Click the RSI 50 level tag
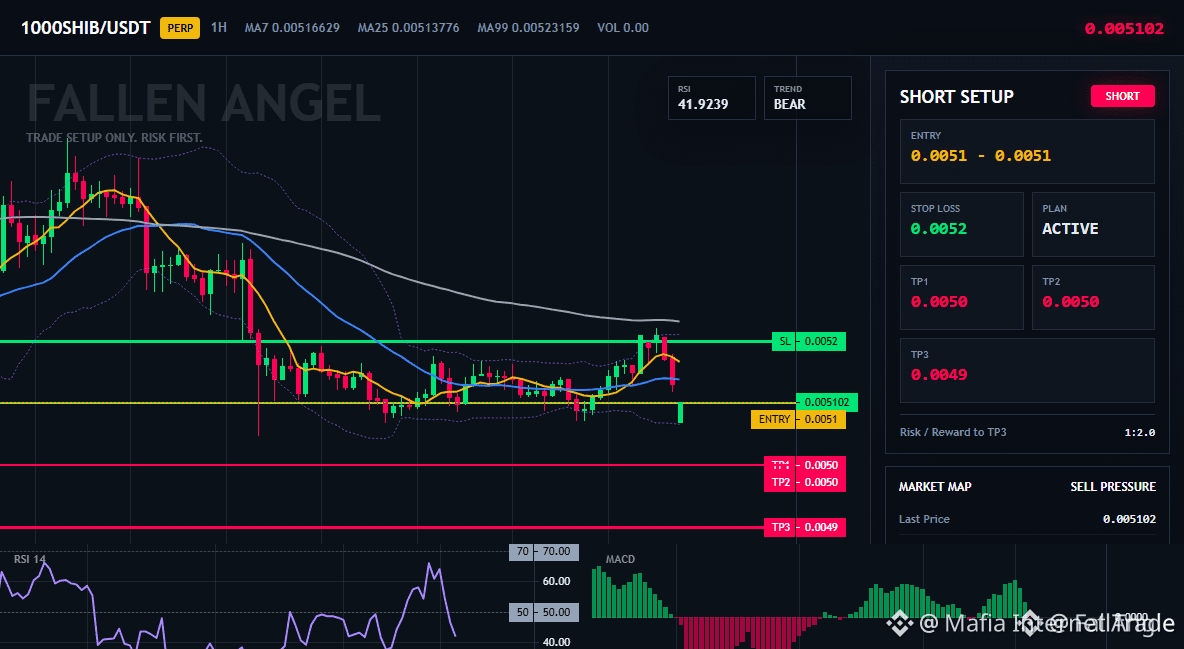Screen dimensions: 1184x649 pyautogui.click(x=544, y=612)
